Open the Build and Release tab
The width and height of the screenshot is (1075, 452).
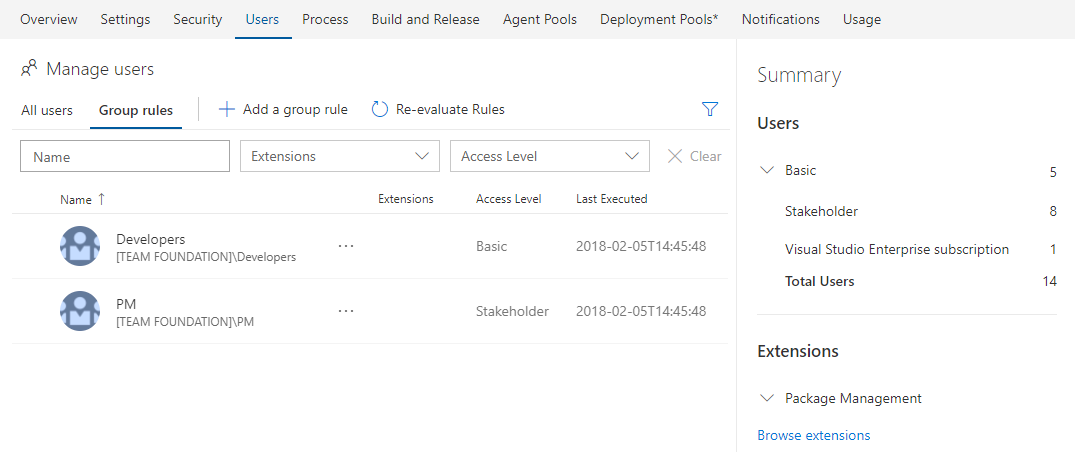tap(425, 19)
